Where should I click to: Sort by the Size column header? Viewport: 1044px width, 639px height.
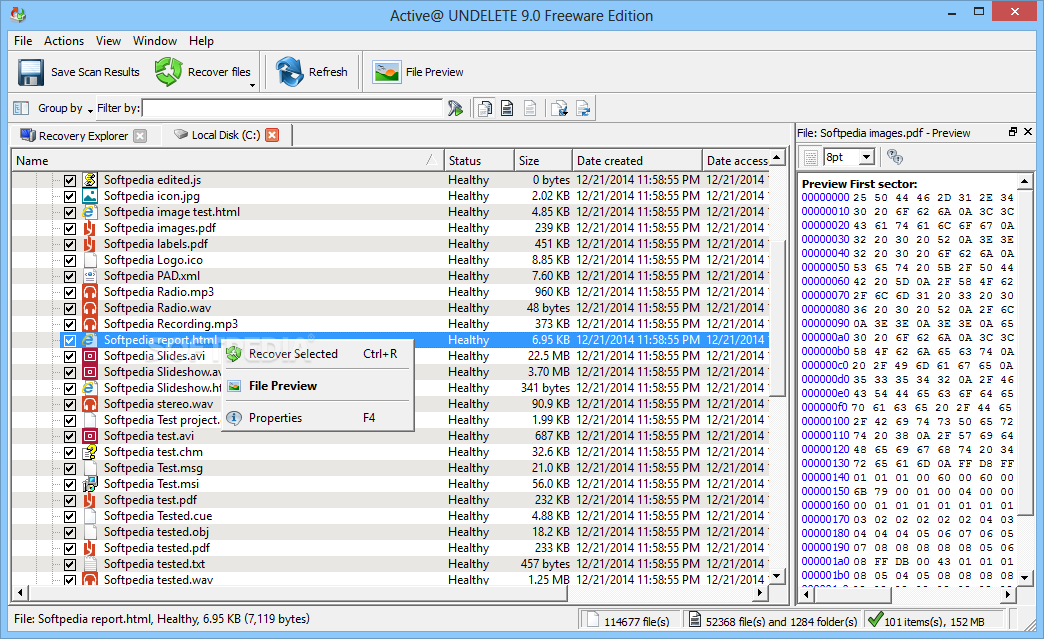[x=543, y=160]
